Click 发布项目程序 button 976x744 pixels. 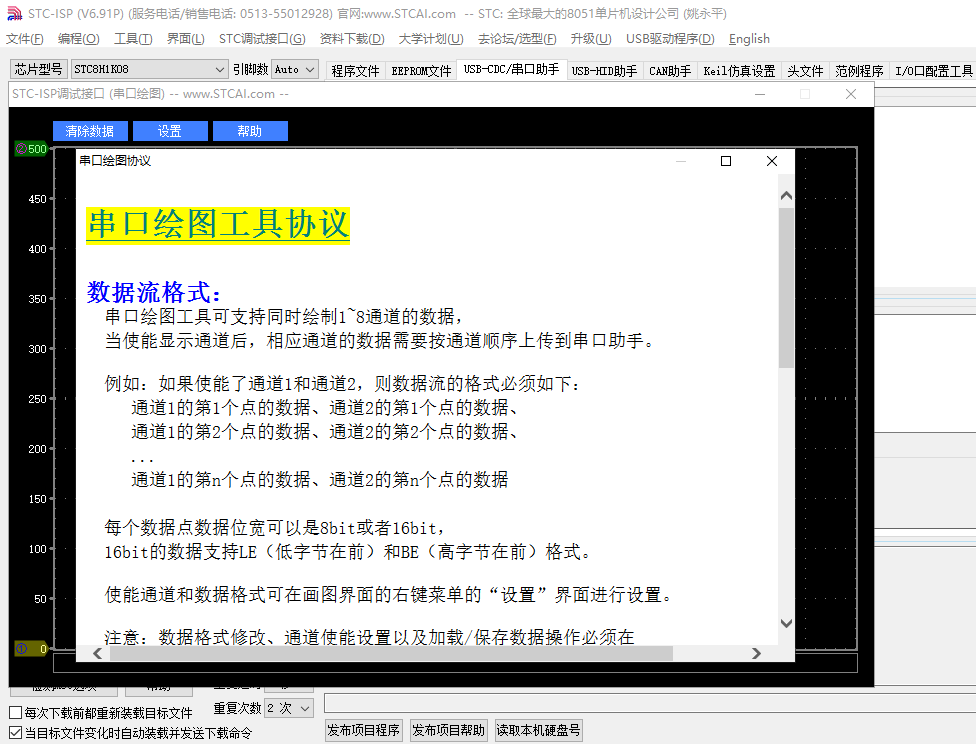[364, 730]
